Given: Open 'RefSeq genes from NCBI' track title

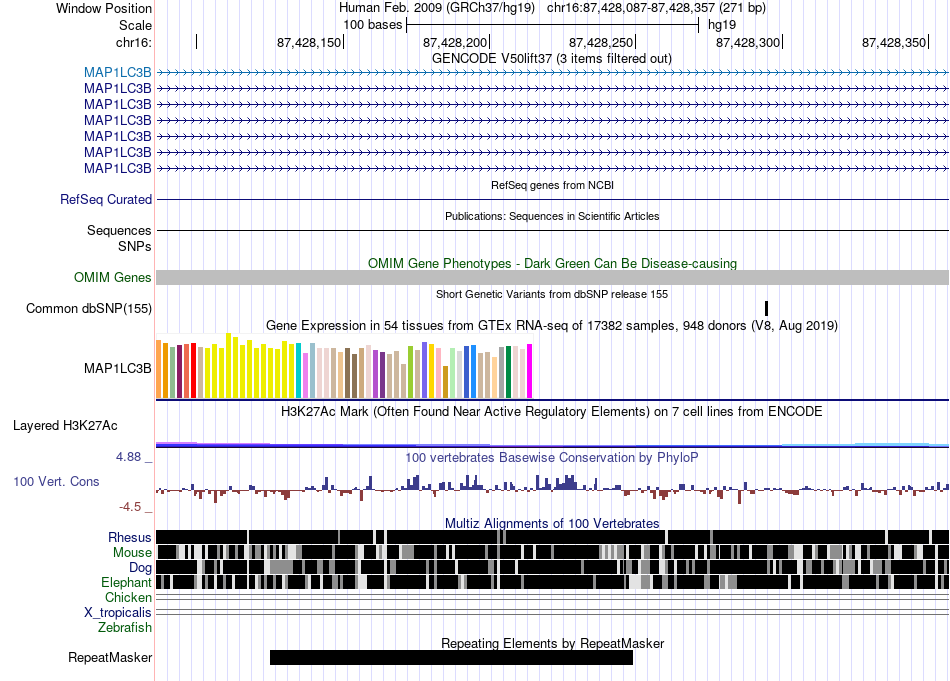Looking at the screenshot, I should click(x=552, y=185).
